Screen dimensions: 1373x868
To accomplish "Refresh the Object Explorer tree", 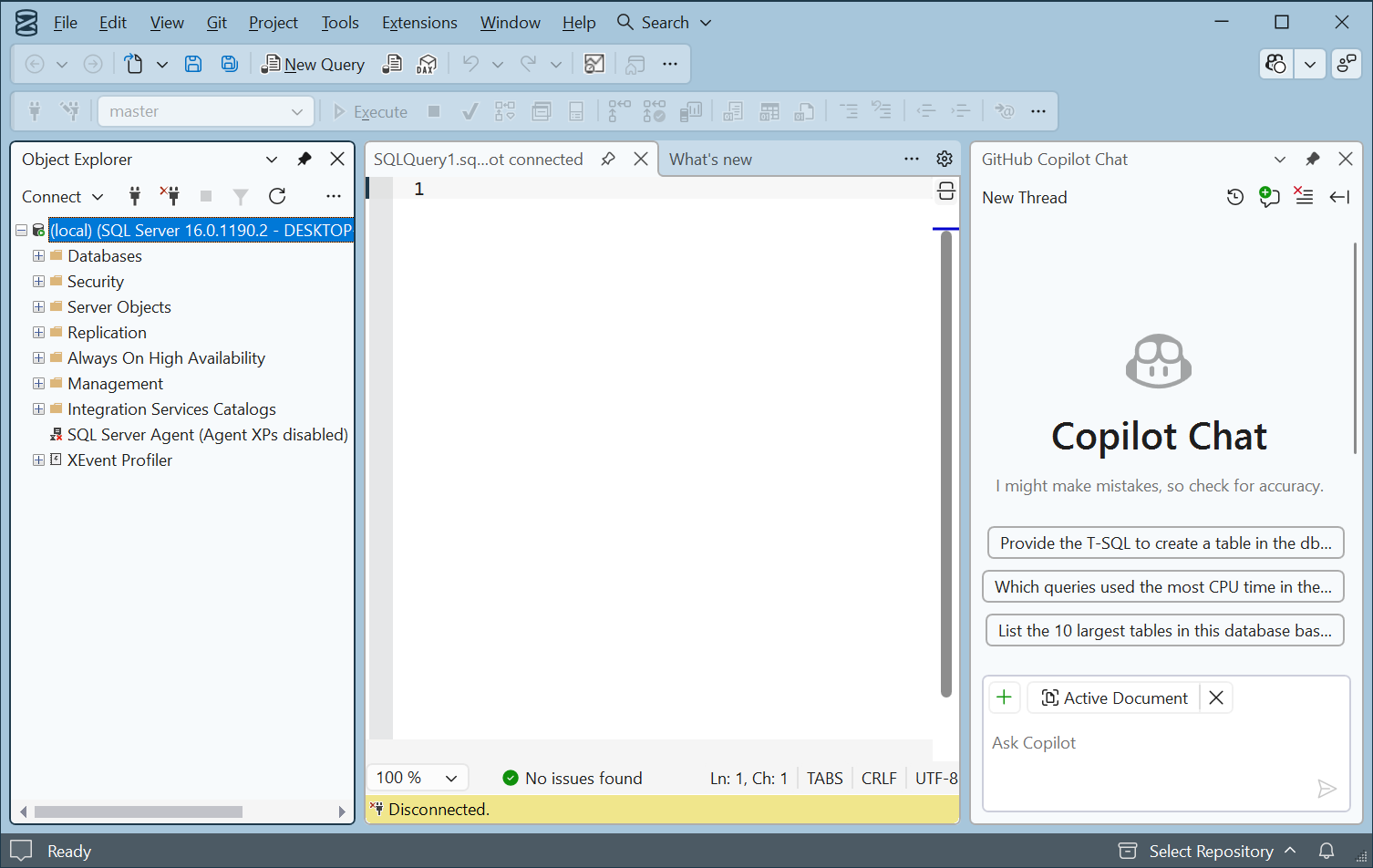I will coord(277,196).
